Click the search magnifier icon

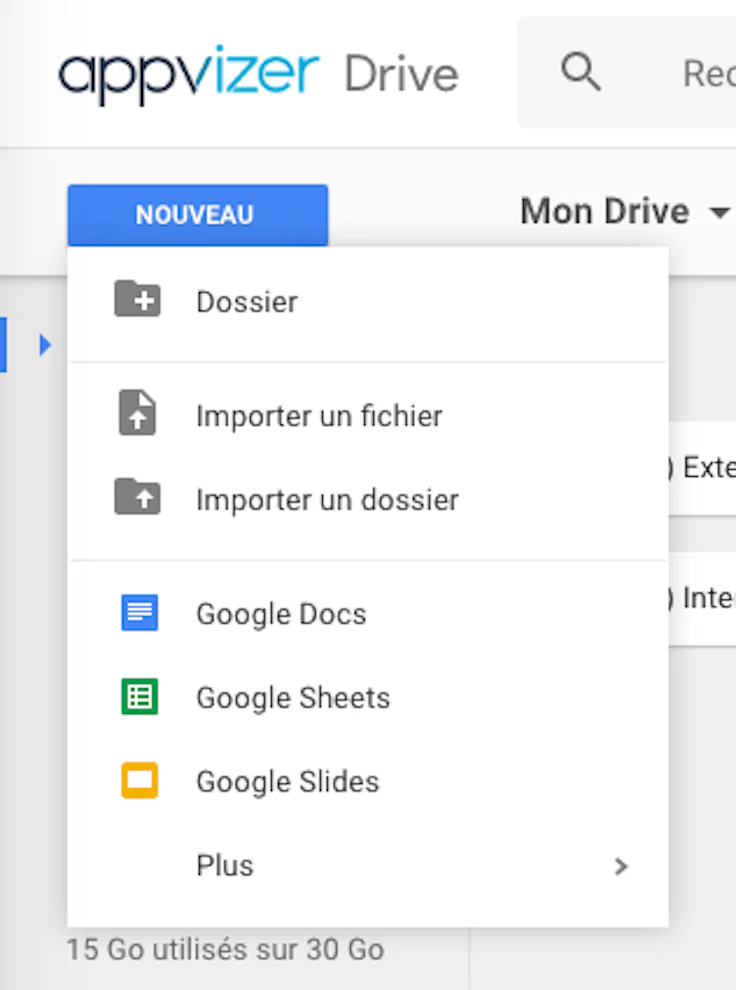(x=581, y=72)
